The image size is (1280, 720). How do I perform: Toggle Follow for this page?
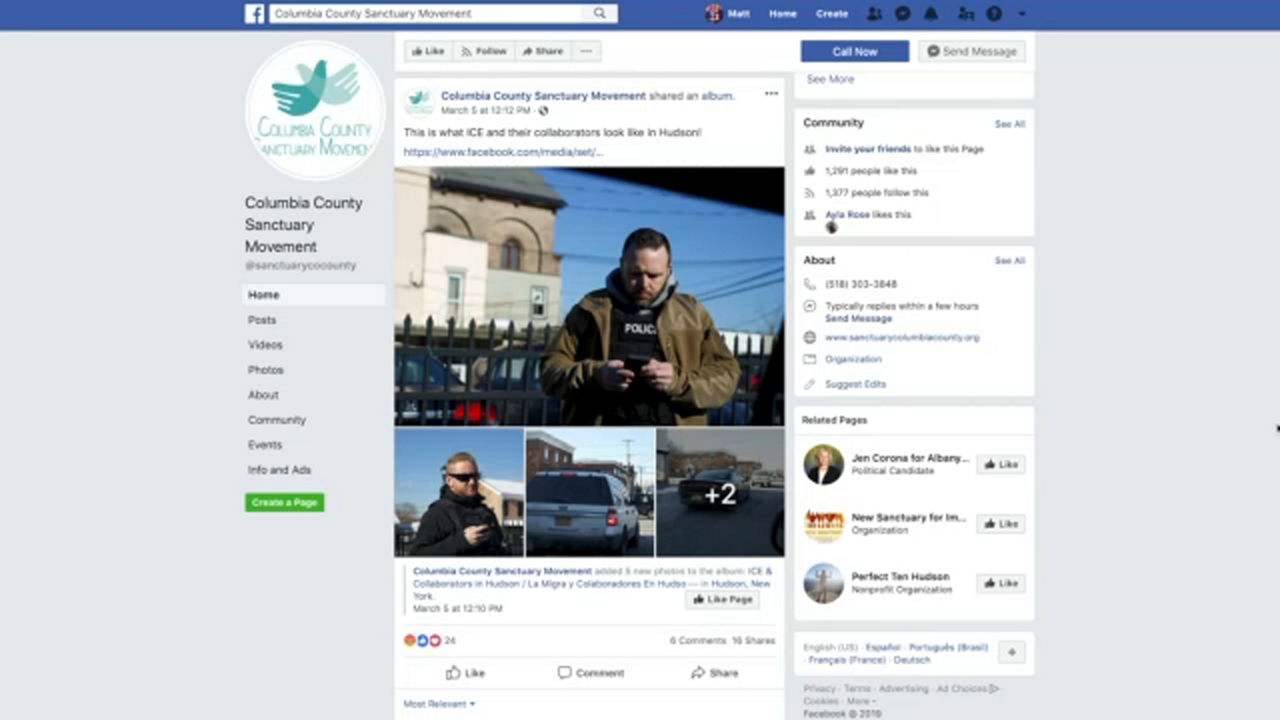coord(483,51)
